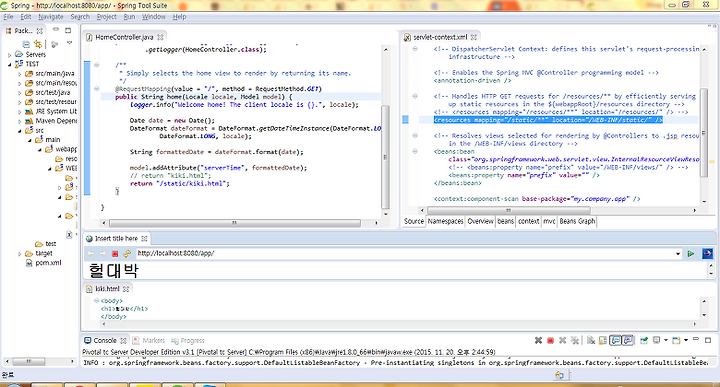Close HomeController.java tab
Viewport: 720px width, 387px height.
(x=160, y=37)
